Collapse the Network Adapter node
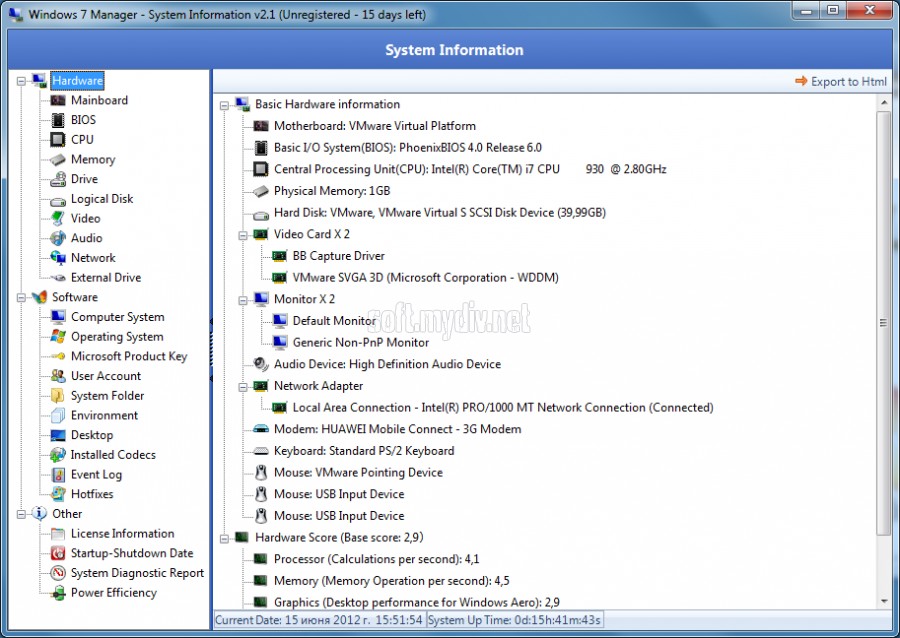Viewport: 900px width, 638px height. [243, 387]
